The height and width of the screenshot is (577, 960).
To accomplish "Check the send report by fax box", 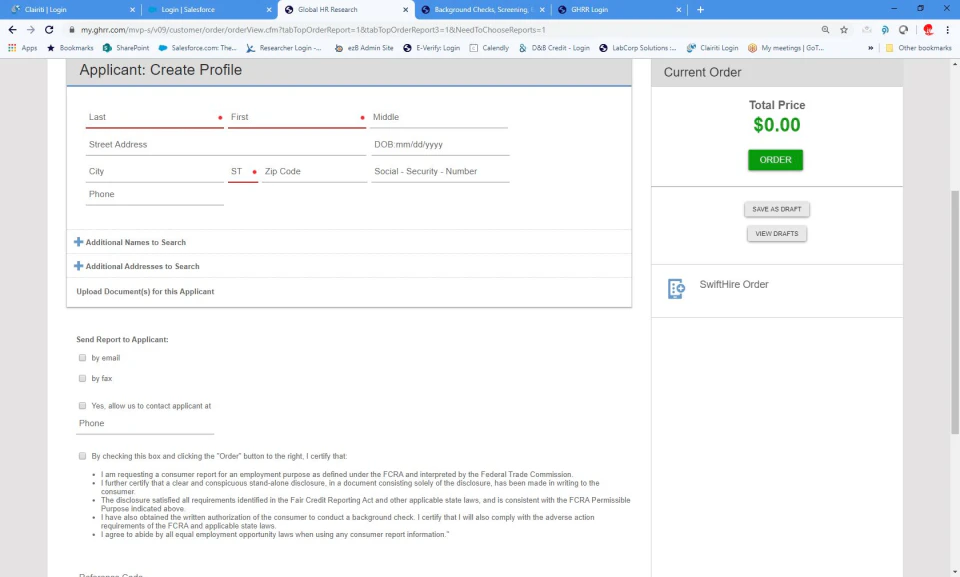I will coord(82,379).
